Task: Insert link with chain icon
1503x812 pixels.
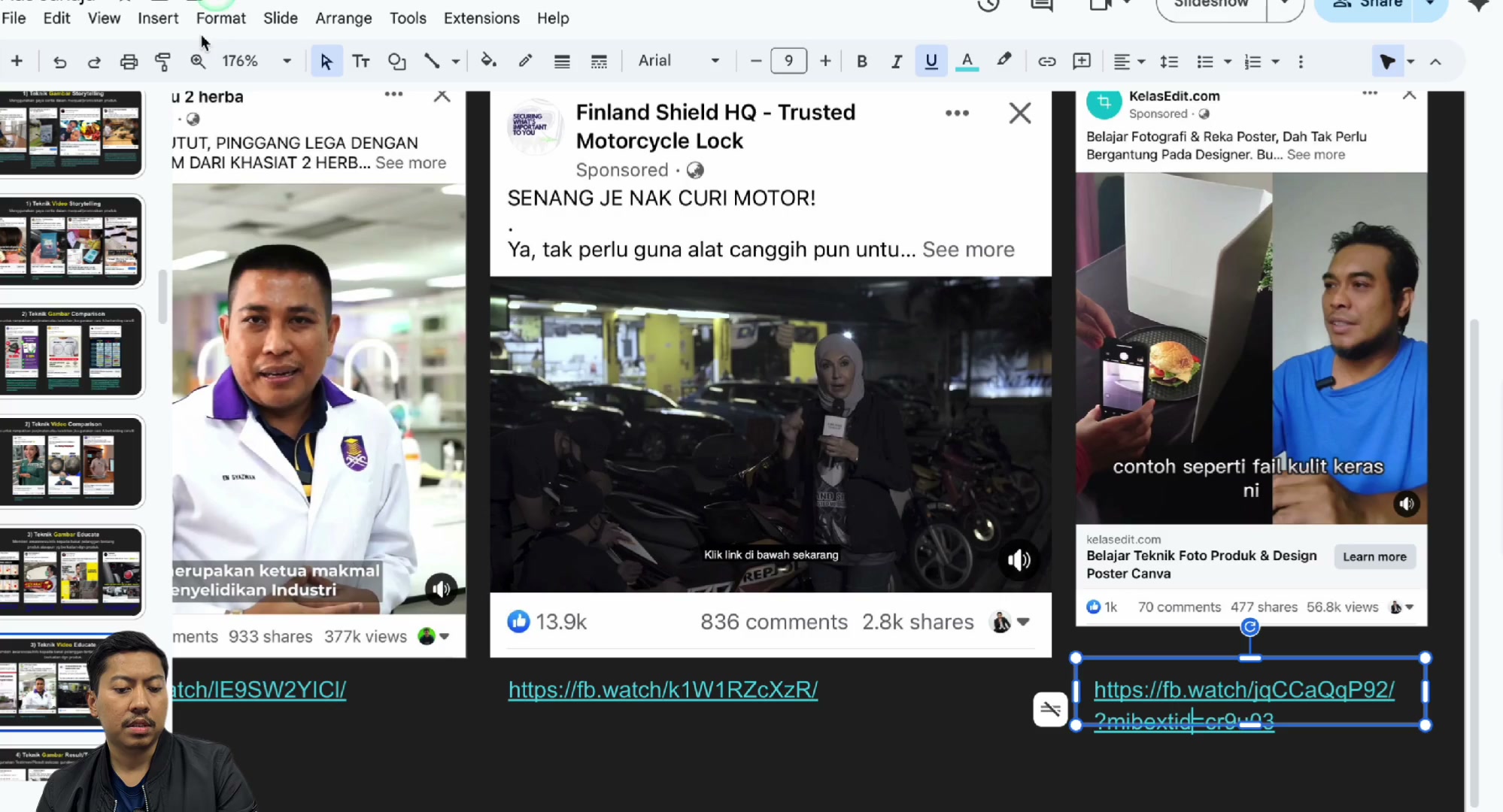Action: (x=1046, y=62)
